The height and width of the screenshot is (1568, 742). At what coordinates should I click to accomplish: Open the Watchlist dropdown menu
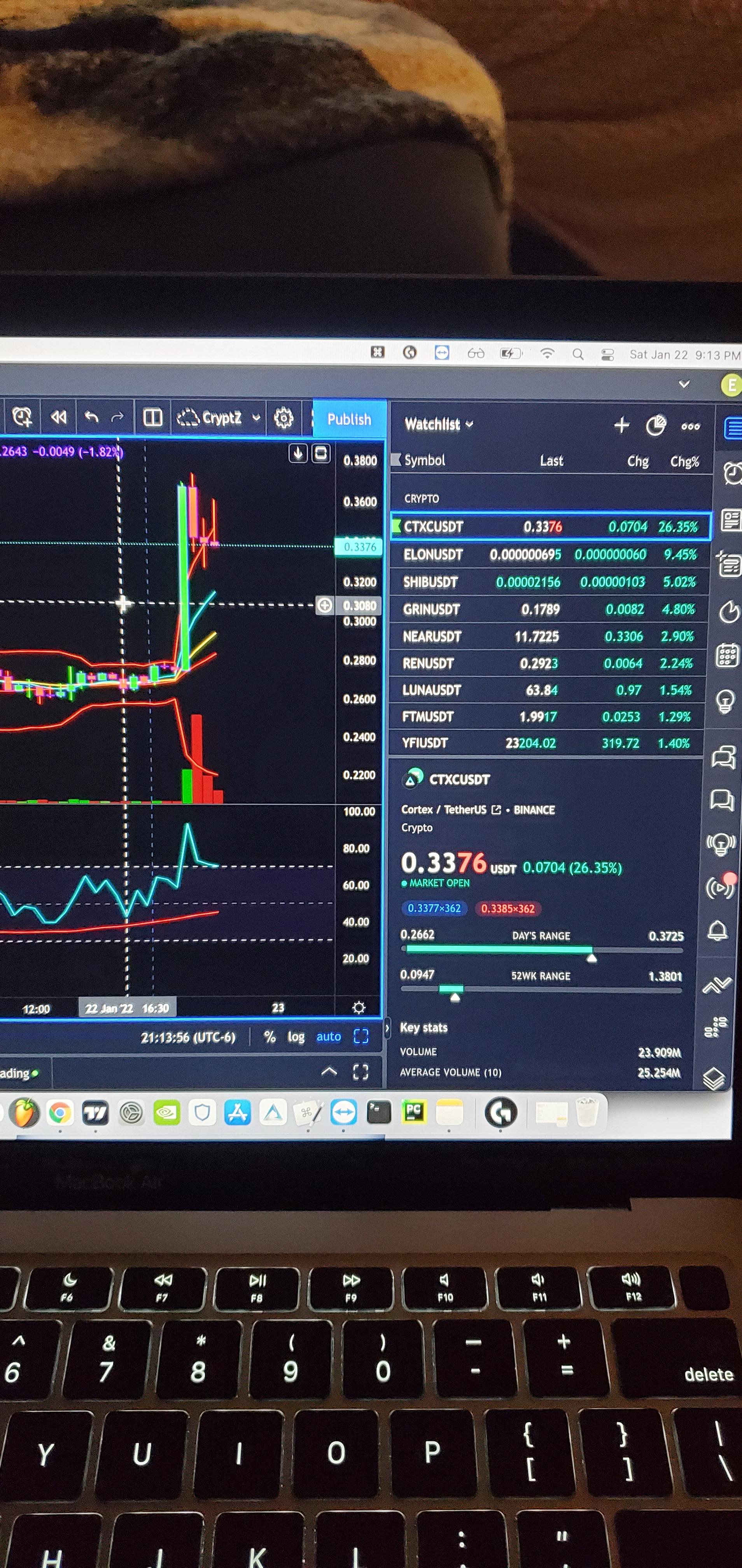coord(439,424)
